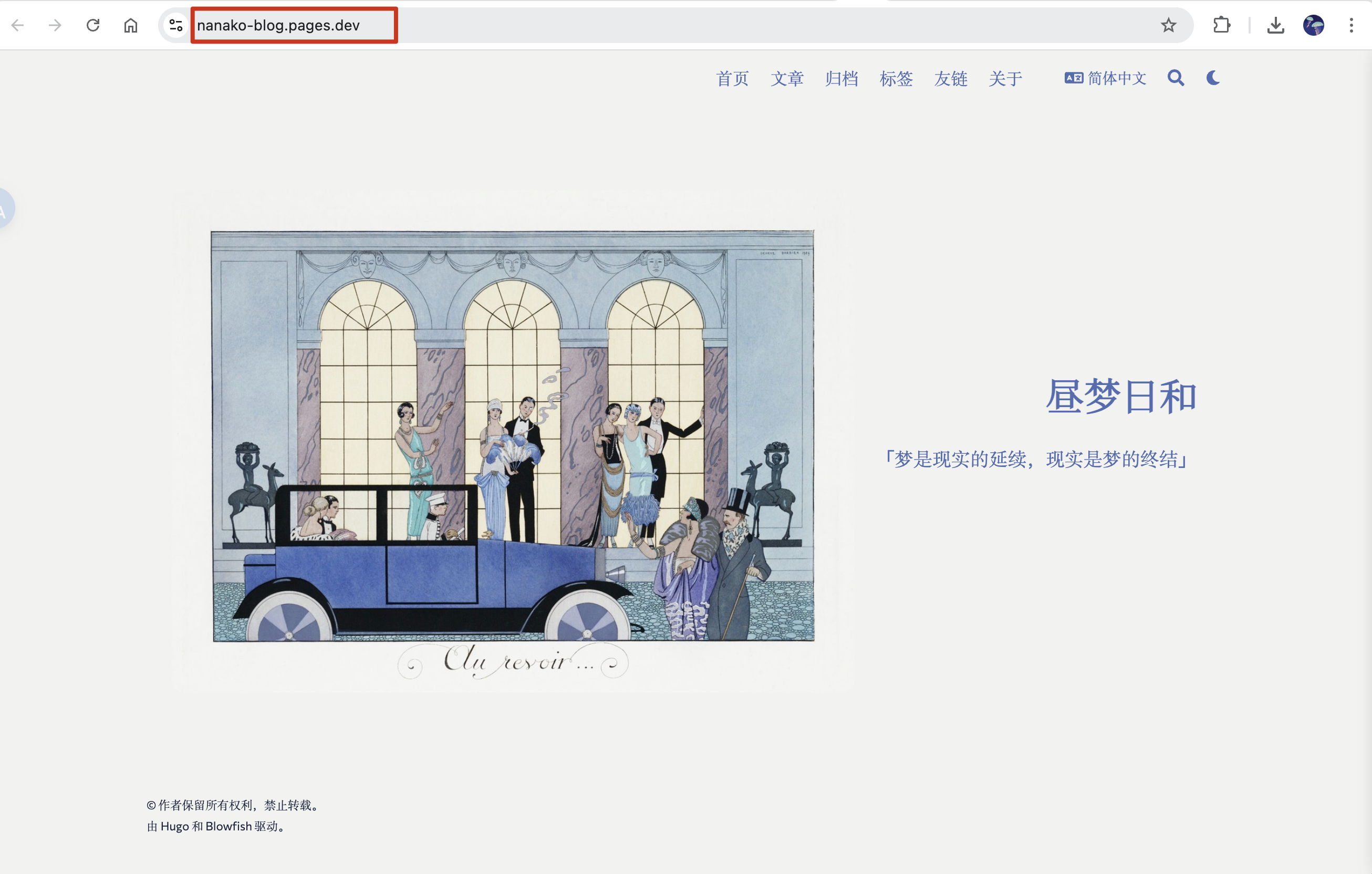1372x874 pixels.
Task: Open the 关于 about page
Action: point(1005,79)
